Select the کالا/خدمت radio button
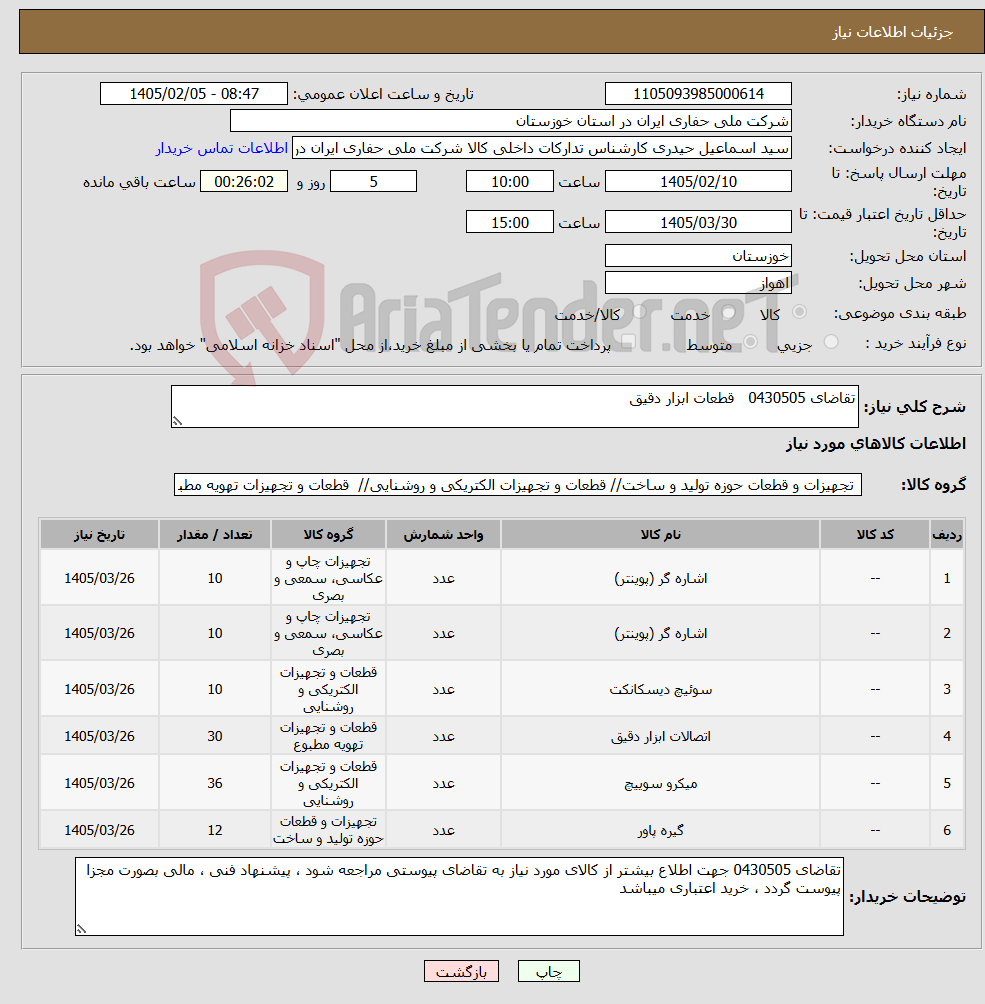985x1004 pixels. [x=639, y=312]
